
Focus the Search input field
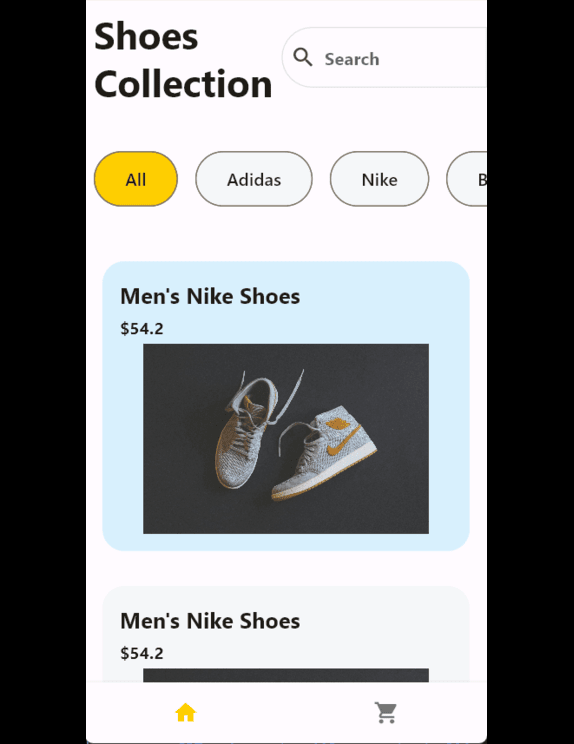385,57
